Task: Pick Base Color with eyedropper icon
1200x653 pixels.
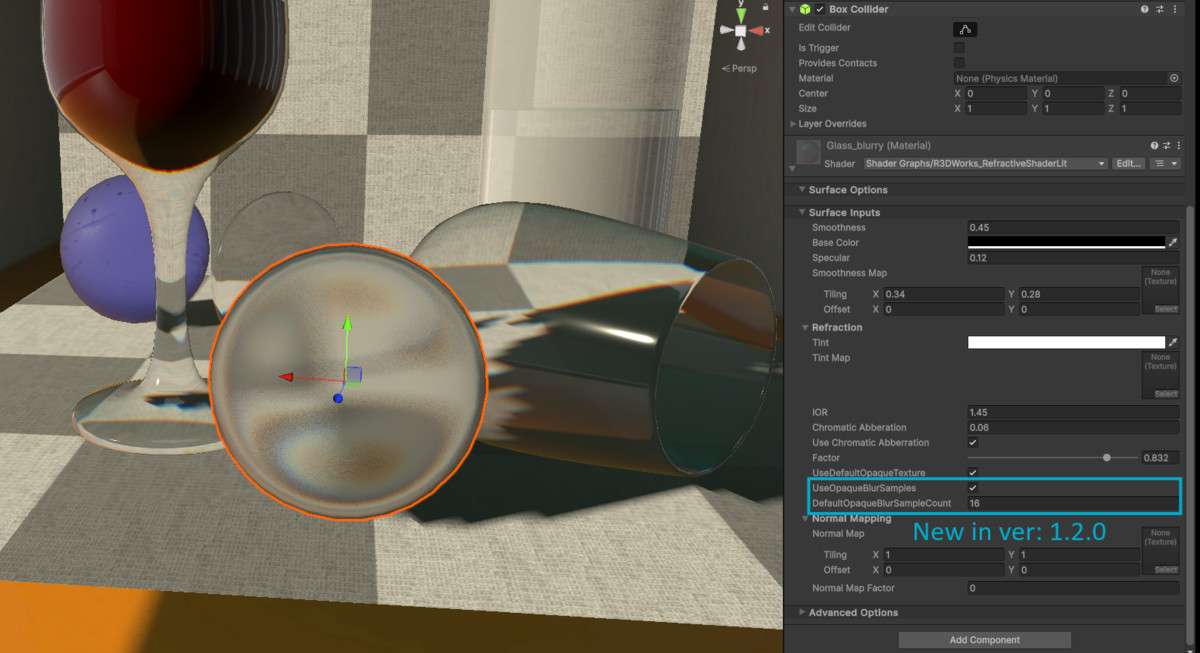Action: coord(1173,243)
